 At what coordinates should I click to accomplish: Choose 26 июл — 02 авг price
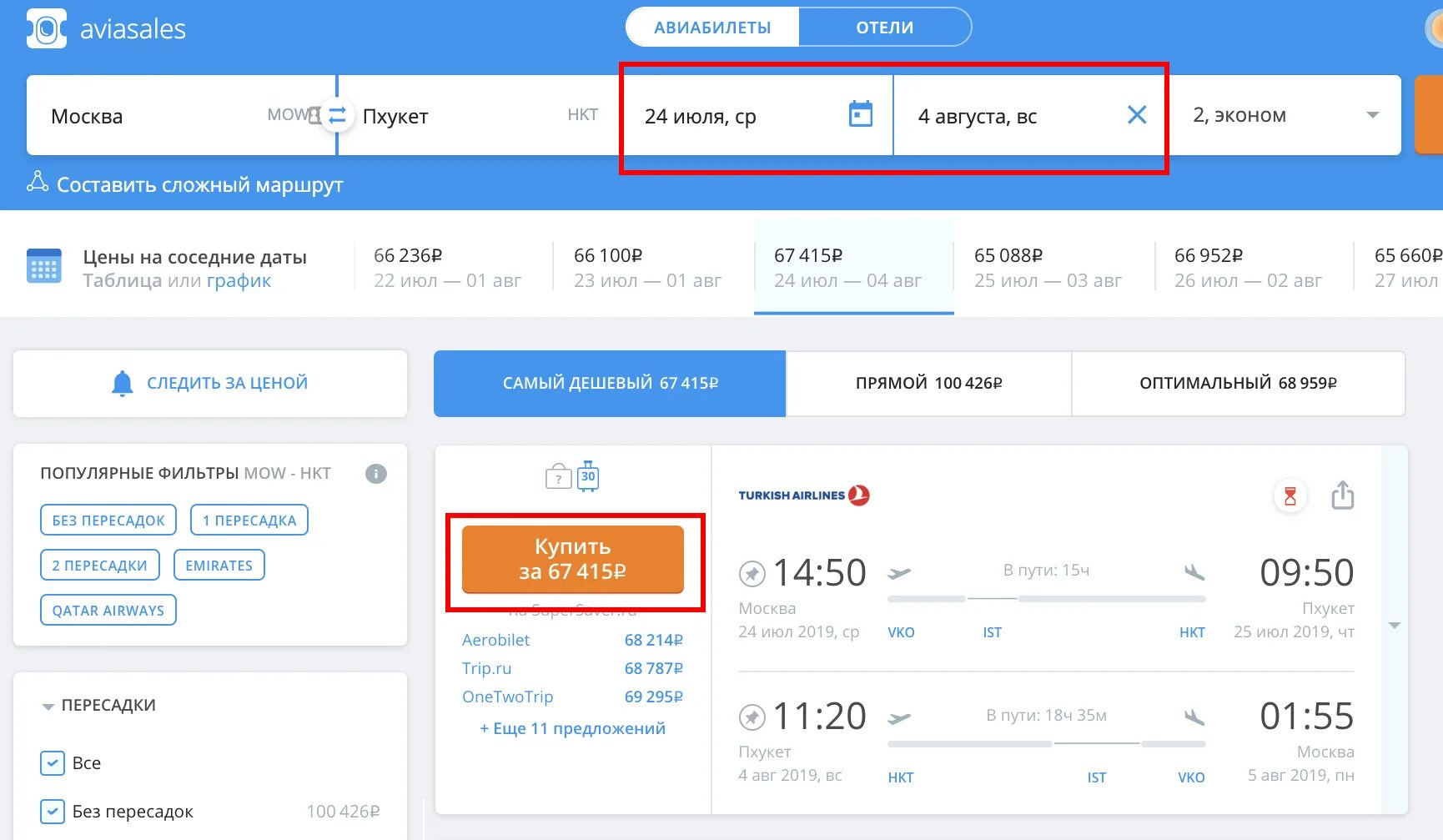(1254, 267)
